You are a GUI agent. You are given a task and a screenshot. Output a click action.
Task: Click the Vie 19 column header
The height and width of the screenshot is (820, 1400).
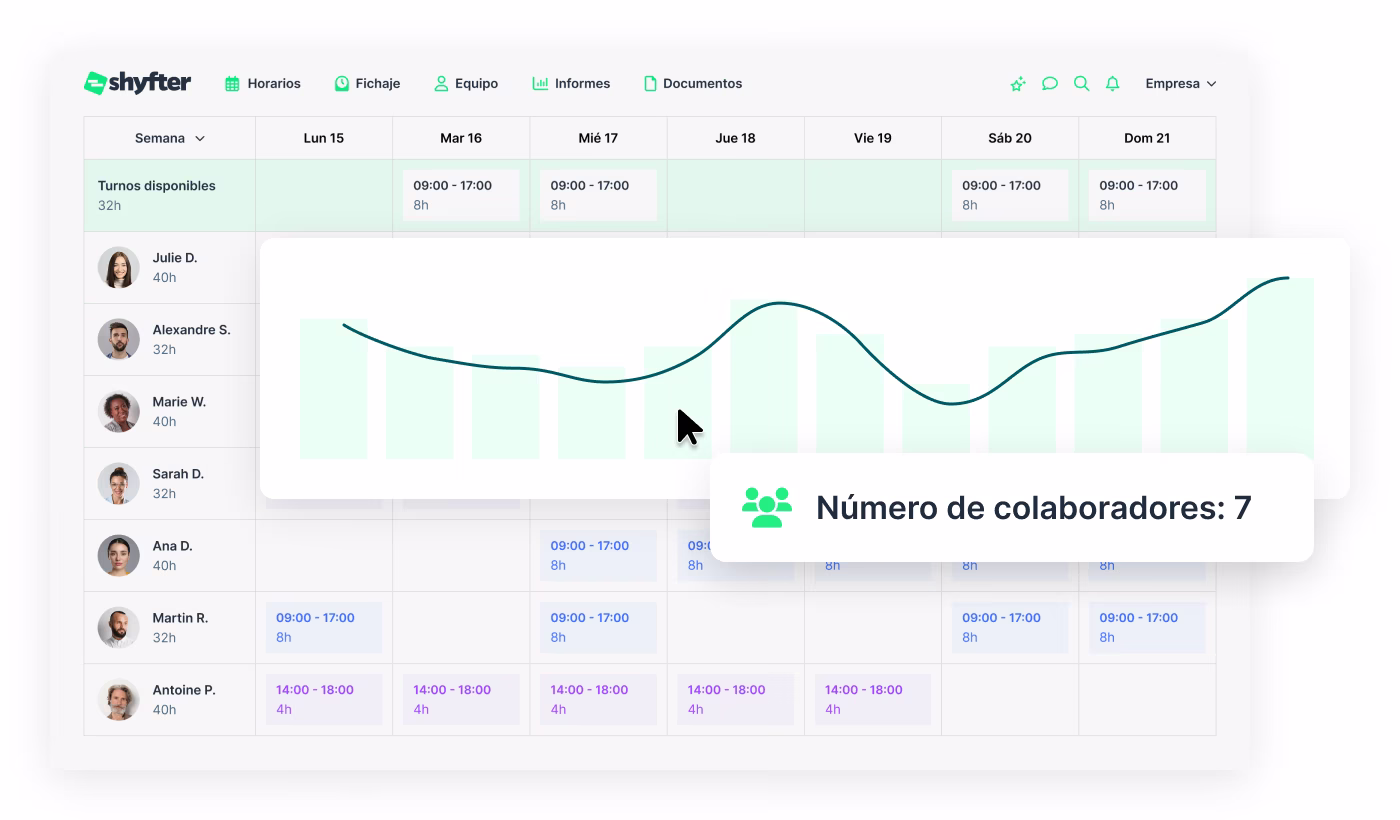872,138
